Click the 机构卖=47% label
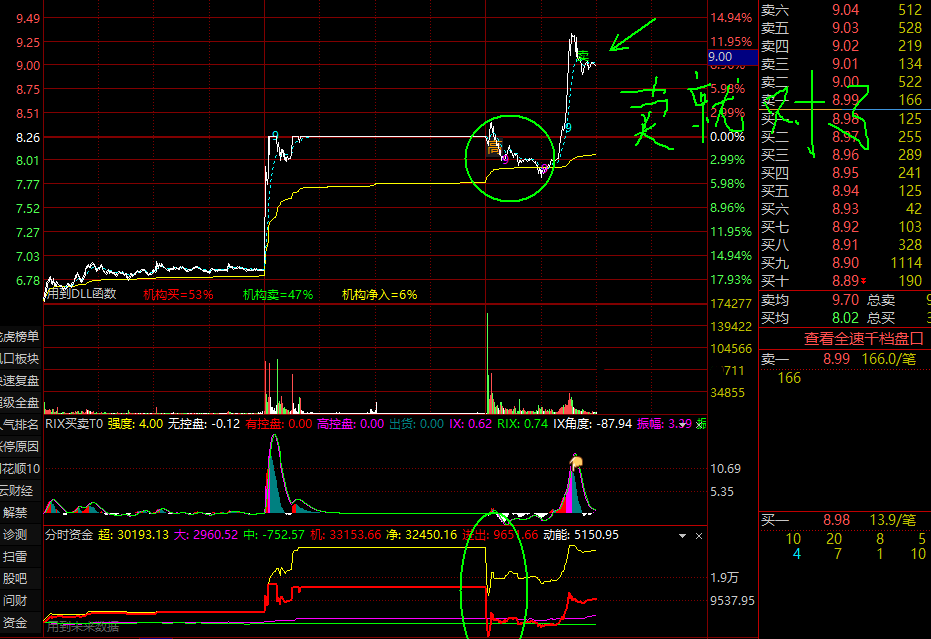Screen dimensions: 931x639 [x=278, y=295]
